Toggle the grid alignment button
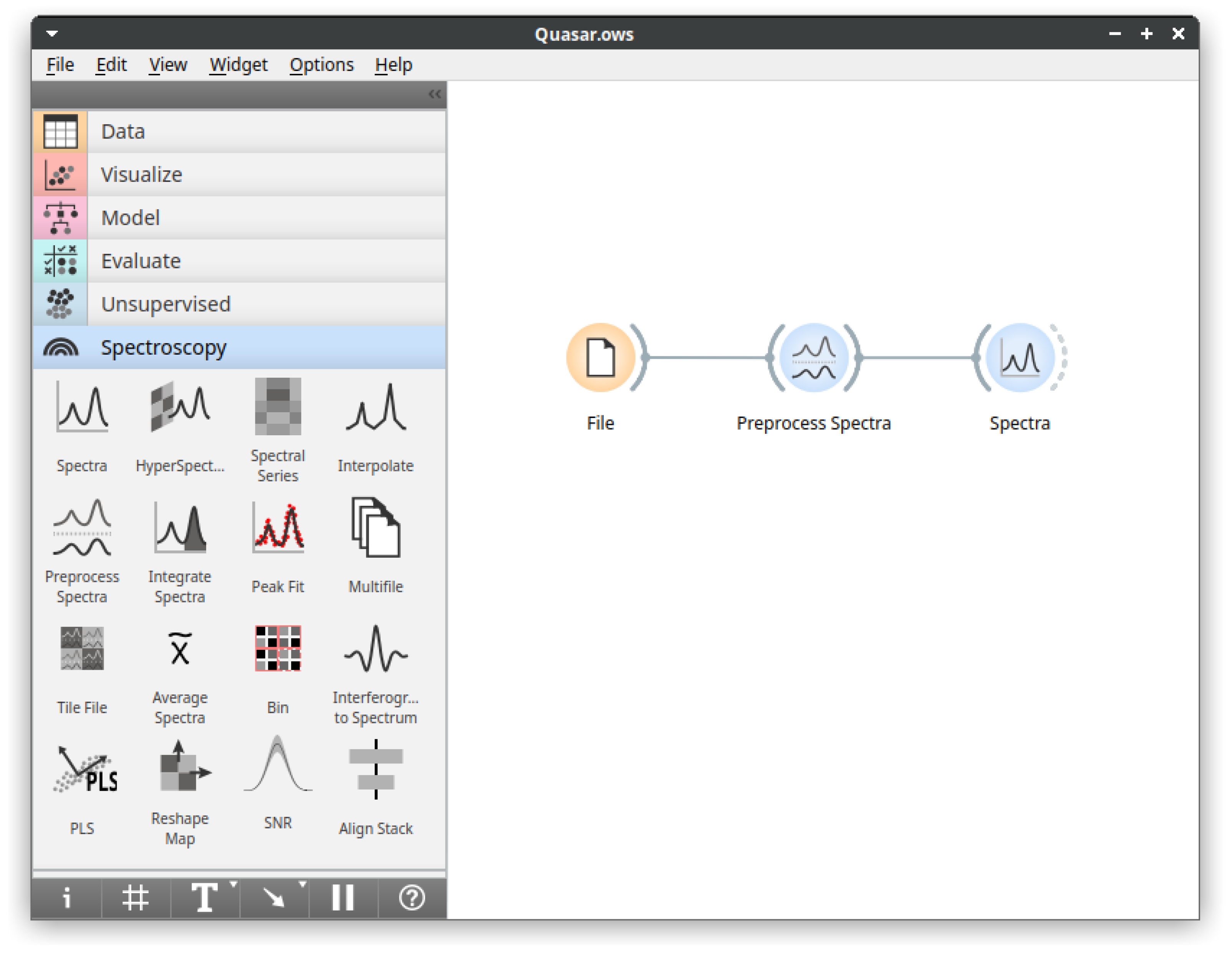The image size is (1232, 955). (x=136, y=897)
